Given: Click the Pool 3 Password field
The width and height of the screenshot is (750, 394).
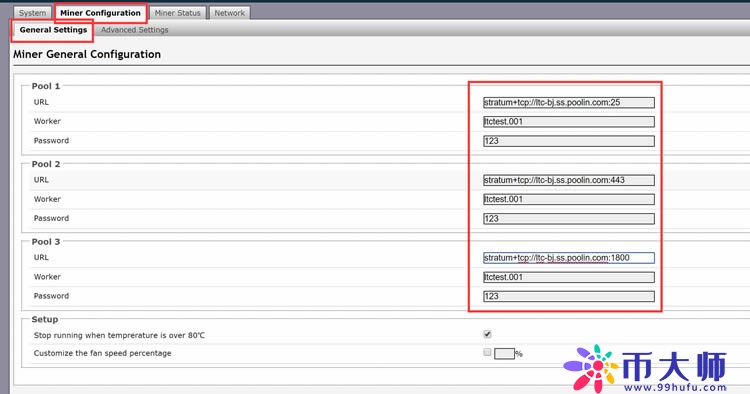Looking at the screenshot, I should click(569, 296).
